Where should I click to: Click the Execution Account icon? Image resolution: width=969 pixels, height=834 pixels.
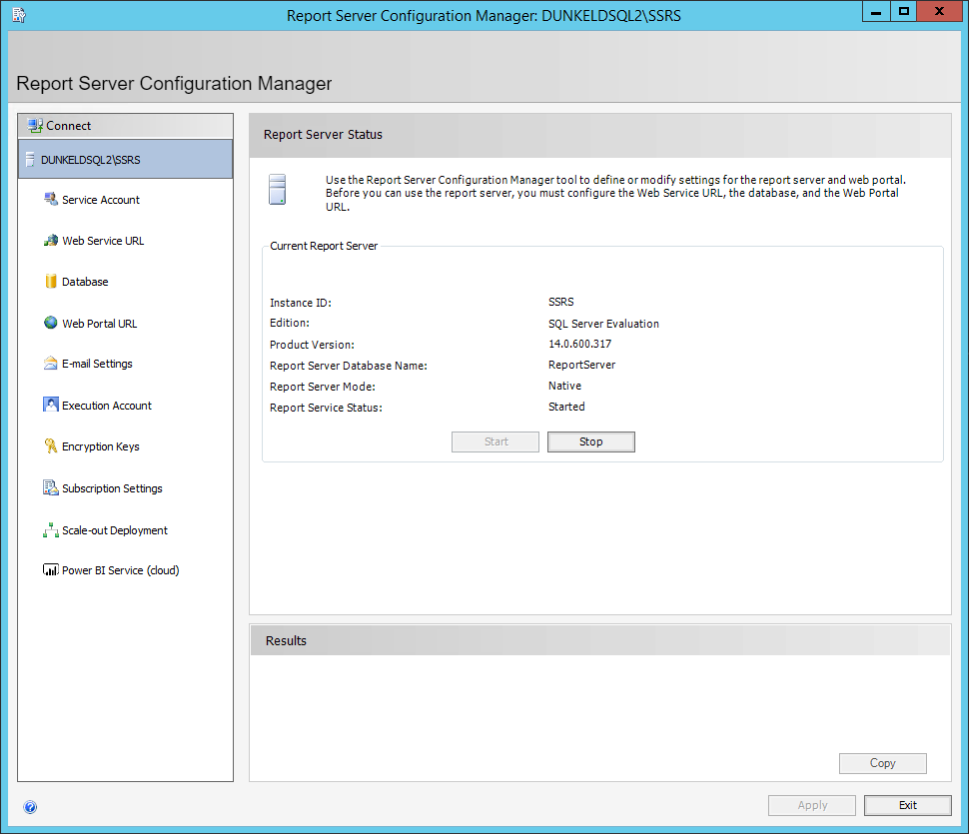(51, 405)
